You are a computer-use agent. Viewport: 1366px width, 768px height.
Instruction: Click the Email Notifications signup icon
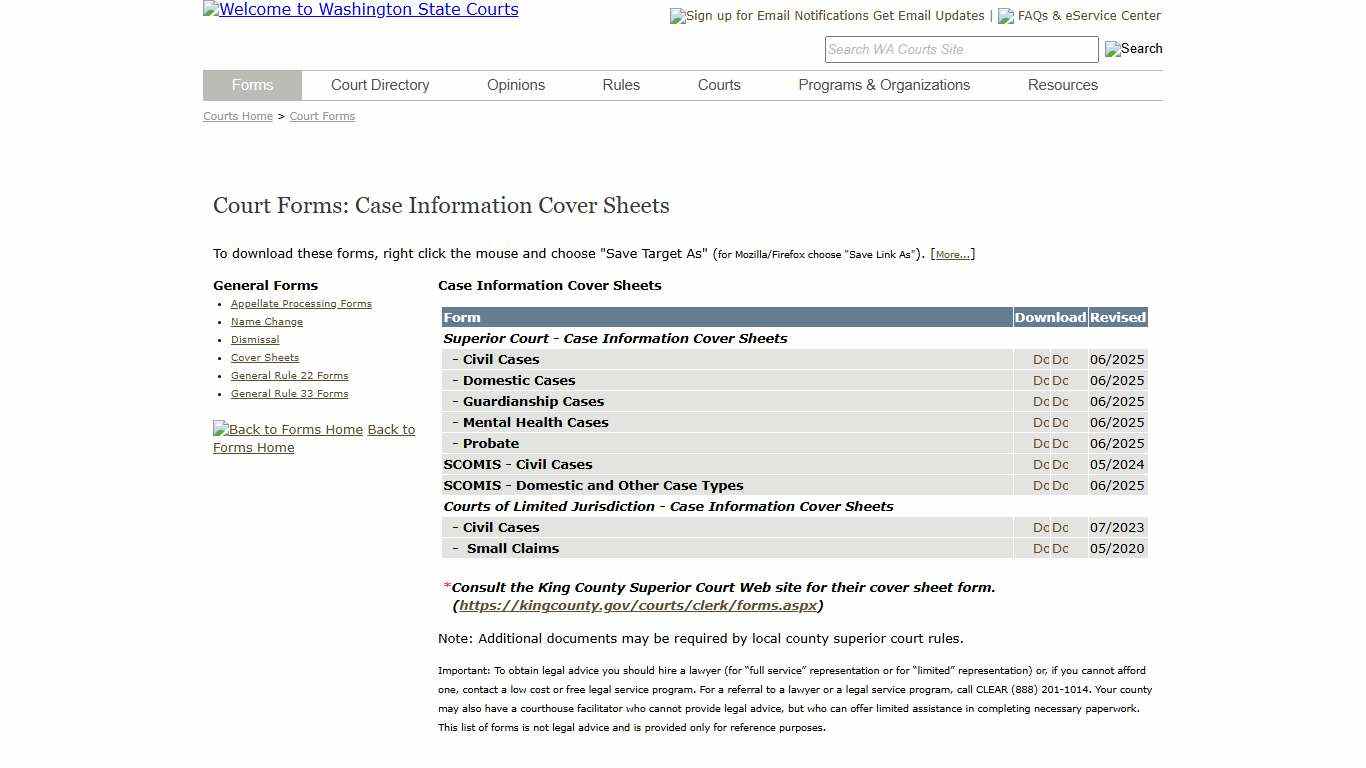coord(676,16)
